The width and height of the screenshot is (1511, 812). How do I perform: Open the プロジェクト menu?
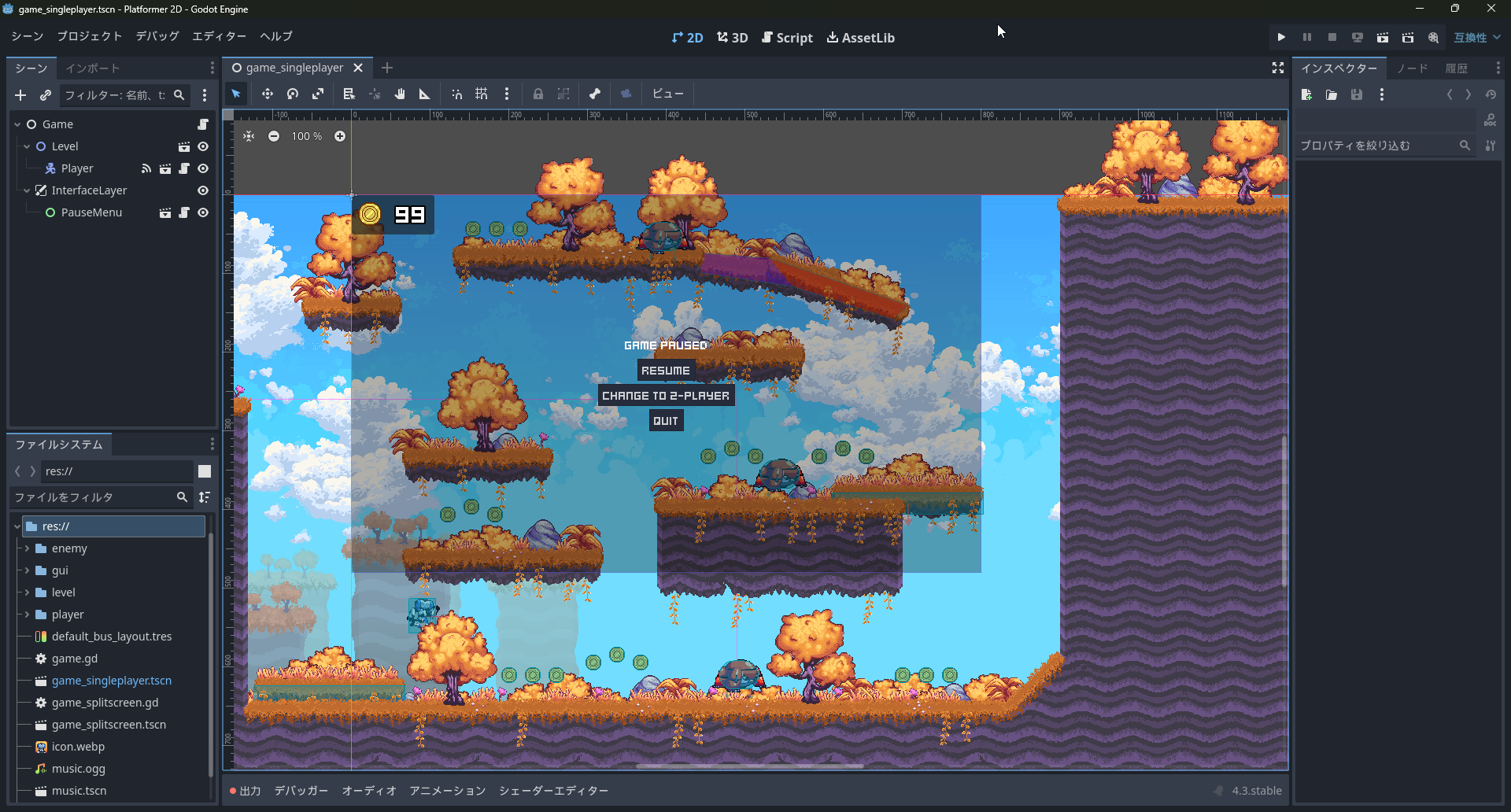click(90, 36)
